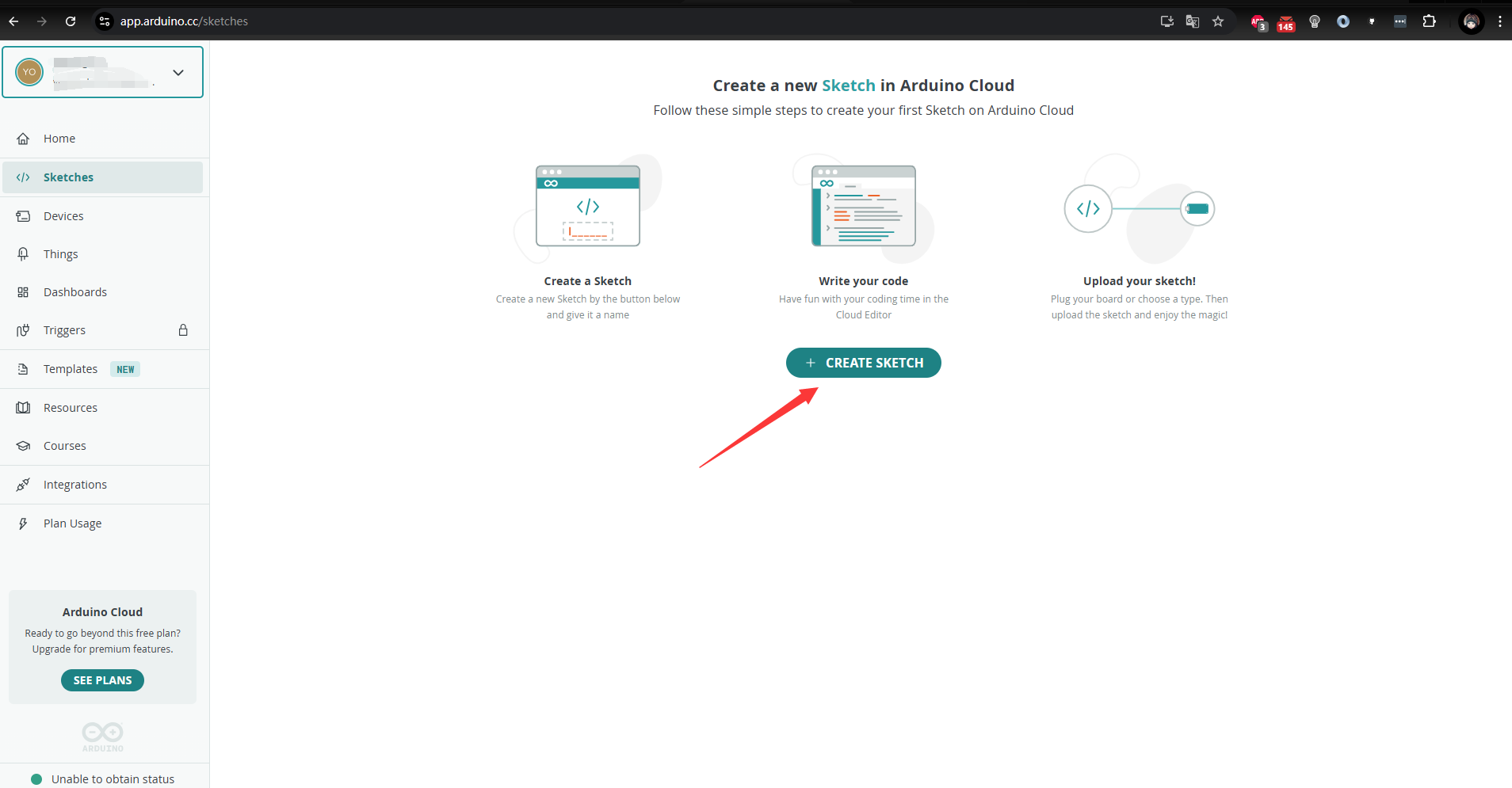Click the NEW badge next to Templates
Viewport: 1512px width, 788px height.
(x=125, y=370)
